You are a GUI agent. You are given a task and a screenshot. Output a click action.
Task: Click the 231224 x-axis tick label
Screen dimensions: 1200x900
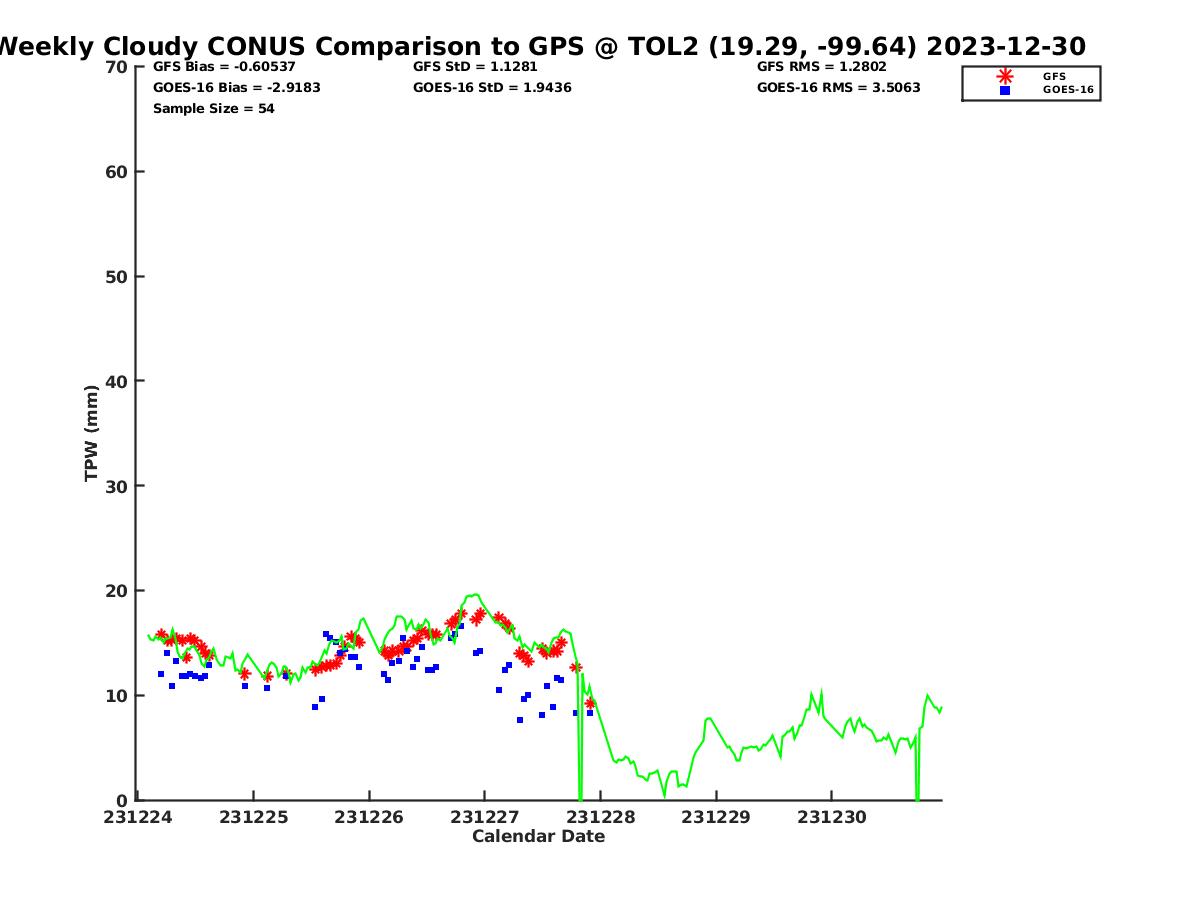pyautogui.click(x=138, y=817)
